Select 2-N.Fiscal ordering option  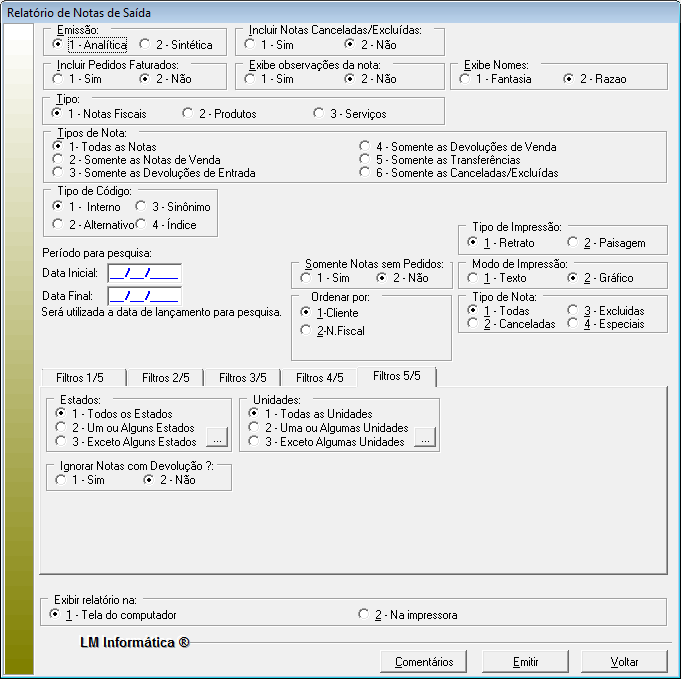(x=306, y=330)
